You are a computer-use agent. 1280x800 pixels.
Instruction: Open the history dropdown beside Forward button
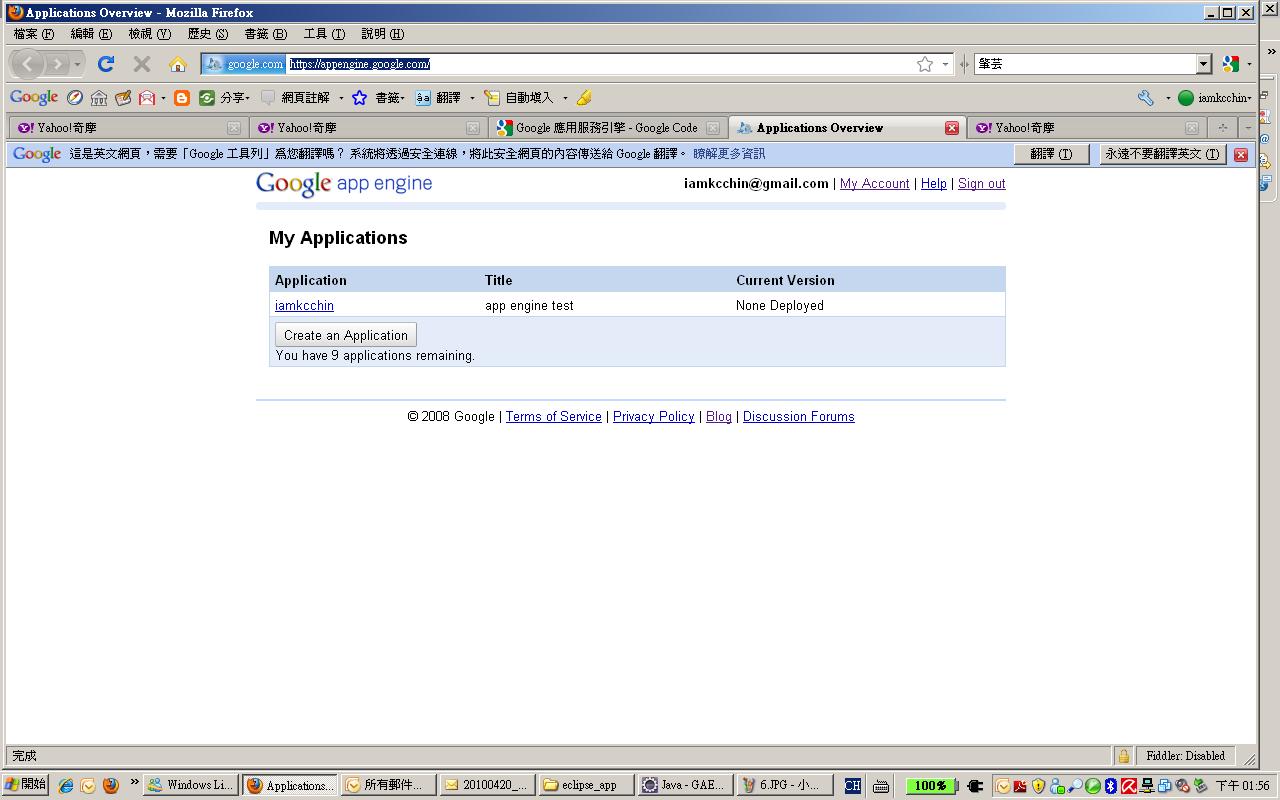77,64
